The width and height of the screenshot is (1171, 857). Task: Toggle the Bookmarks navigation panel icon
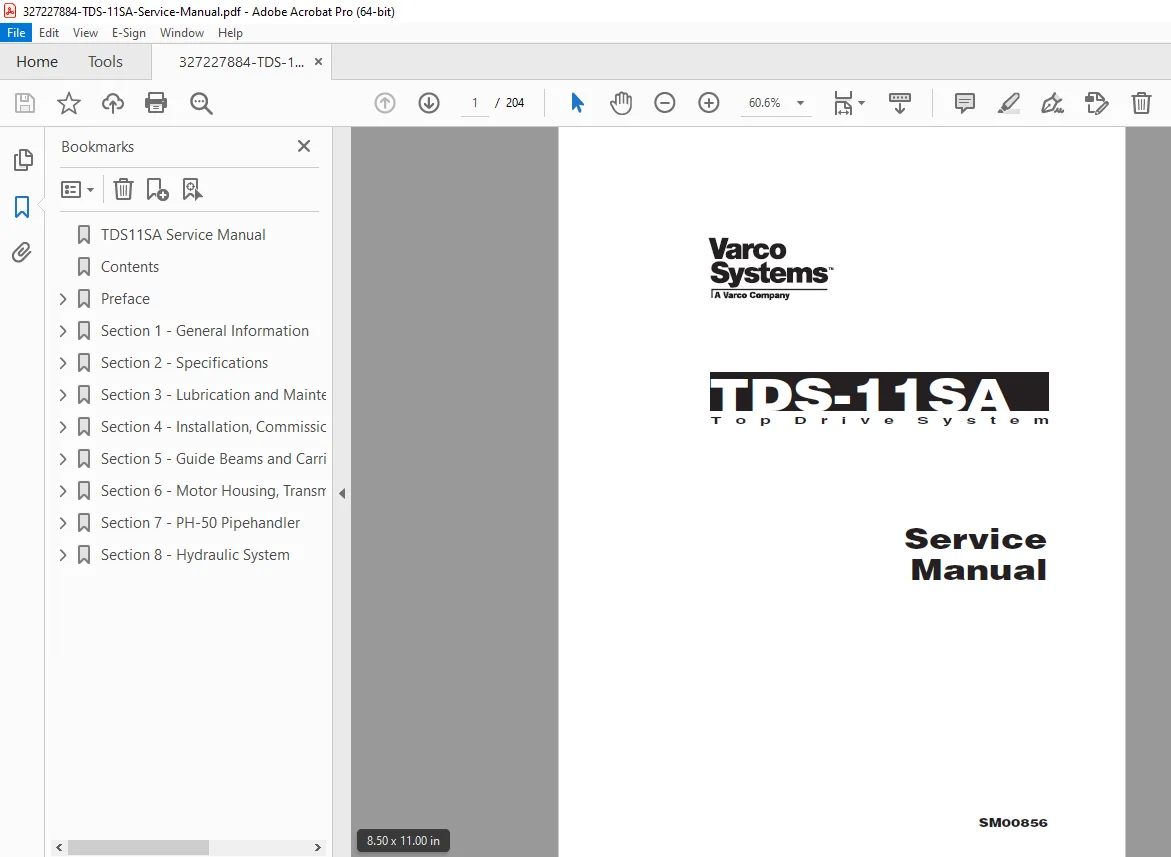[22, 207]
